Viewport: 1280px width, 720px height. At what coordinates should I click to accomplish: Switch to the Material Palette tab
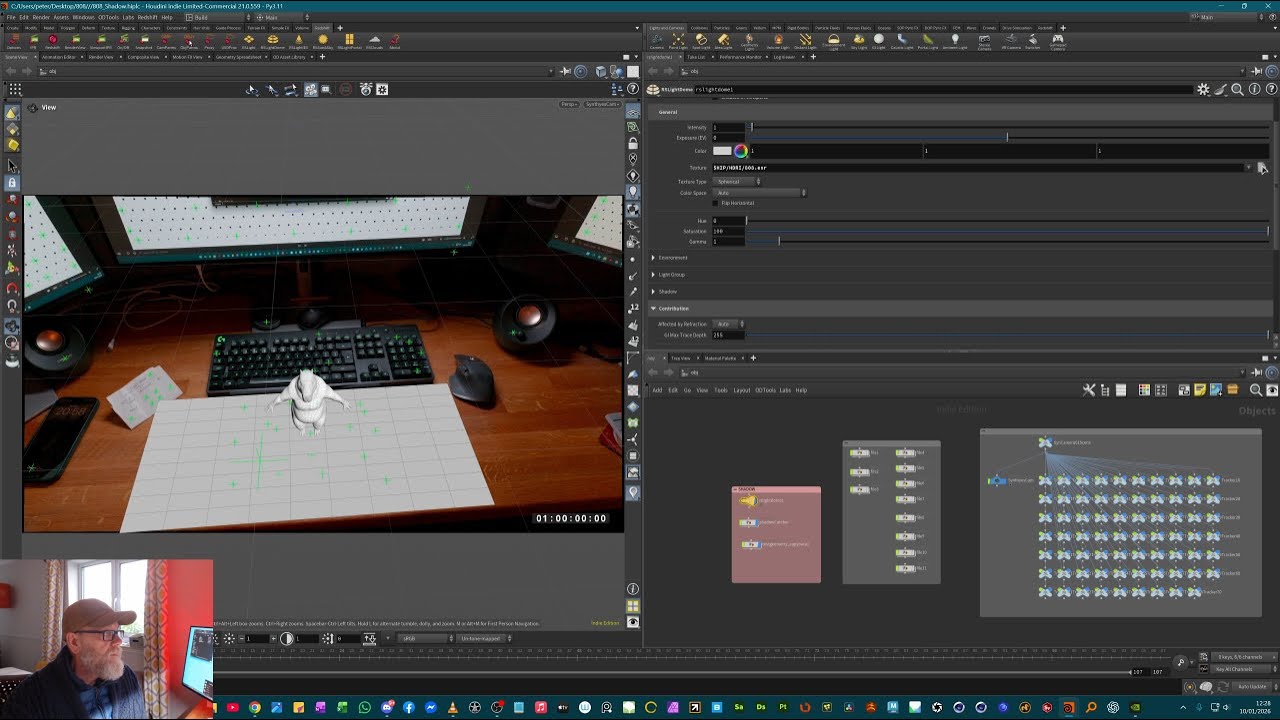pos(722,358)
